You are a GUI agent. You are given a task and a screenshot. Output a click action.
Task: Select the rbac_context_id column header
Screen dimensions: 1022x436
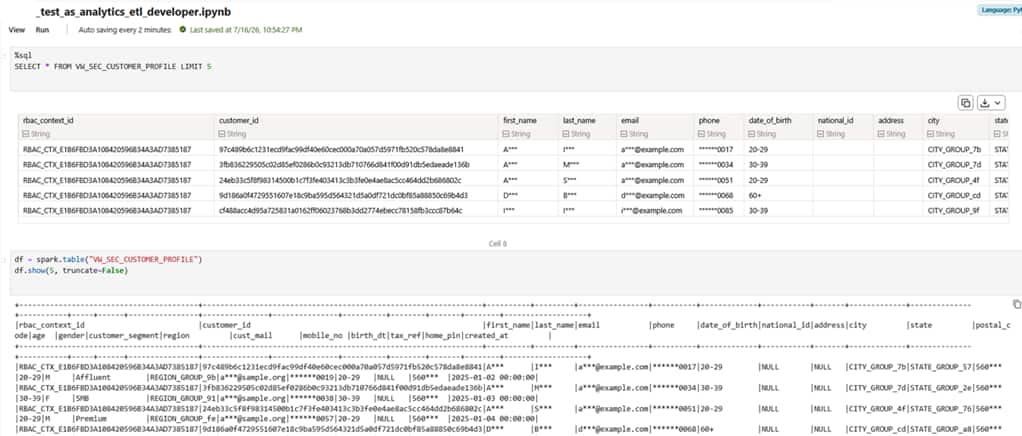[48, 121]
